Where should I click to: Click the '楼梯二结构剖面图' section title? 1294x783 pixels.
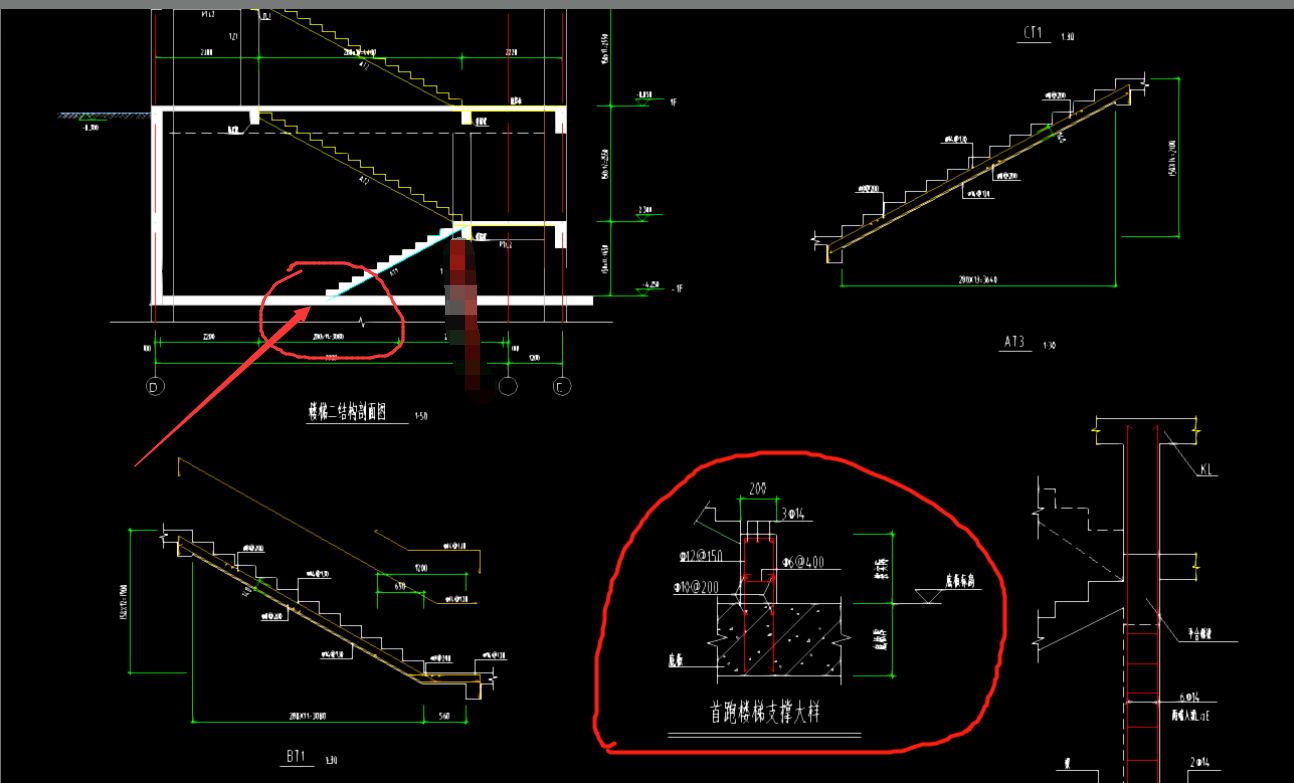pyautogui.click(x=347, y=411)
